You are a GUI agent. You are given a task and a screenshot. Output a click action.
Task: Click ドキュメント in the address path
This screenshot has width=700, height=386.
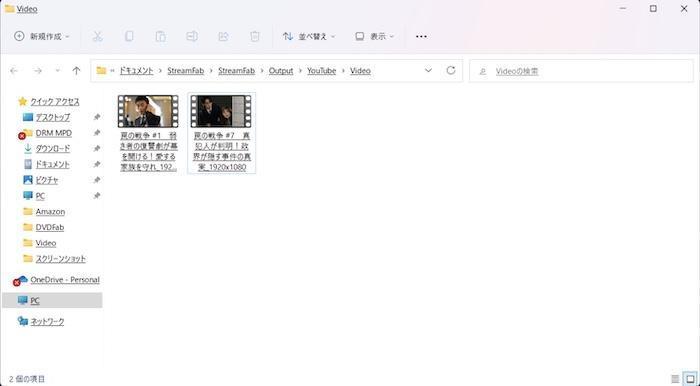click(136, 71)
